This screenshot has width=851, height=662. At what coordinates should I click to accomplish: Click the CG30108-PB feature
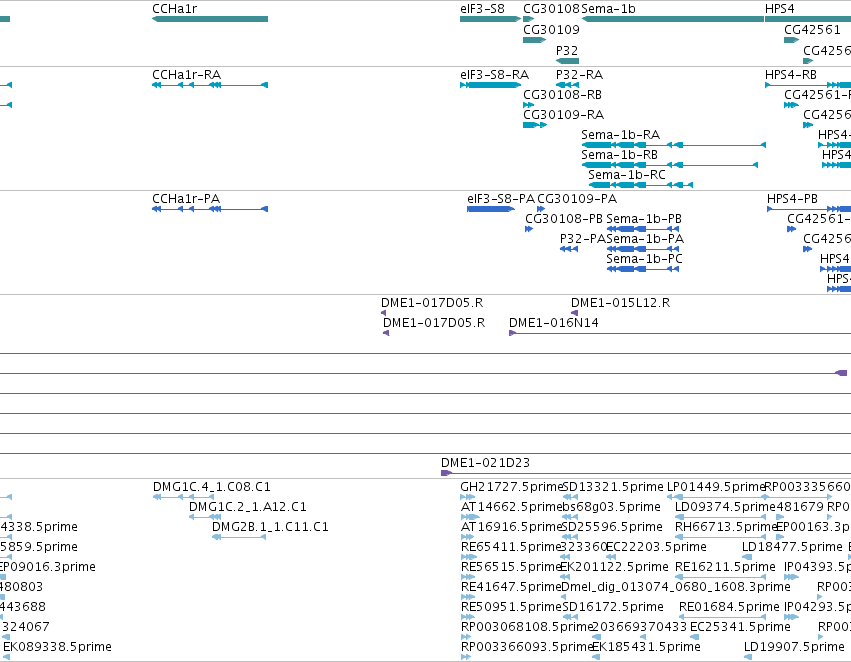tap(529, 229)
